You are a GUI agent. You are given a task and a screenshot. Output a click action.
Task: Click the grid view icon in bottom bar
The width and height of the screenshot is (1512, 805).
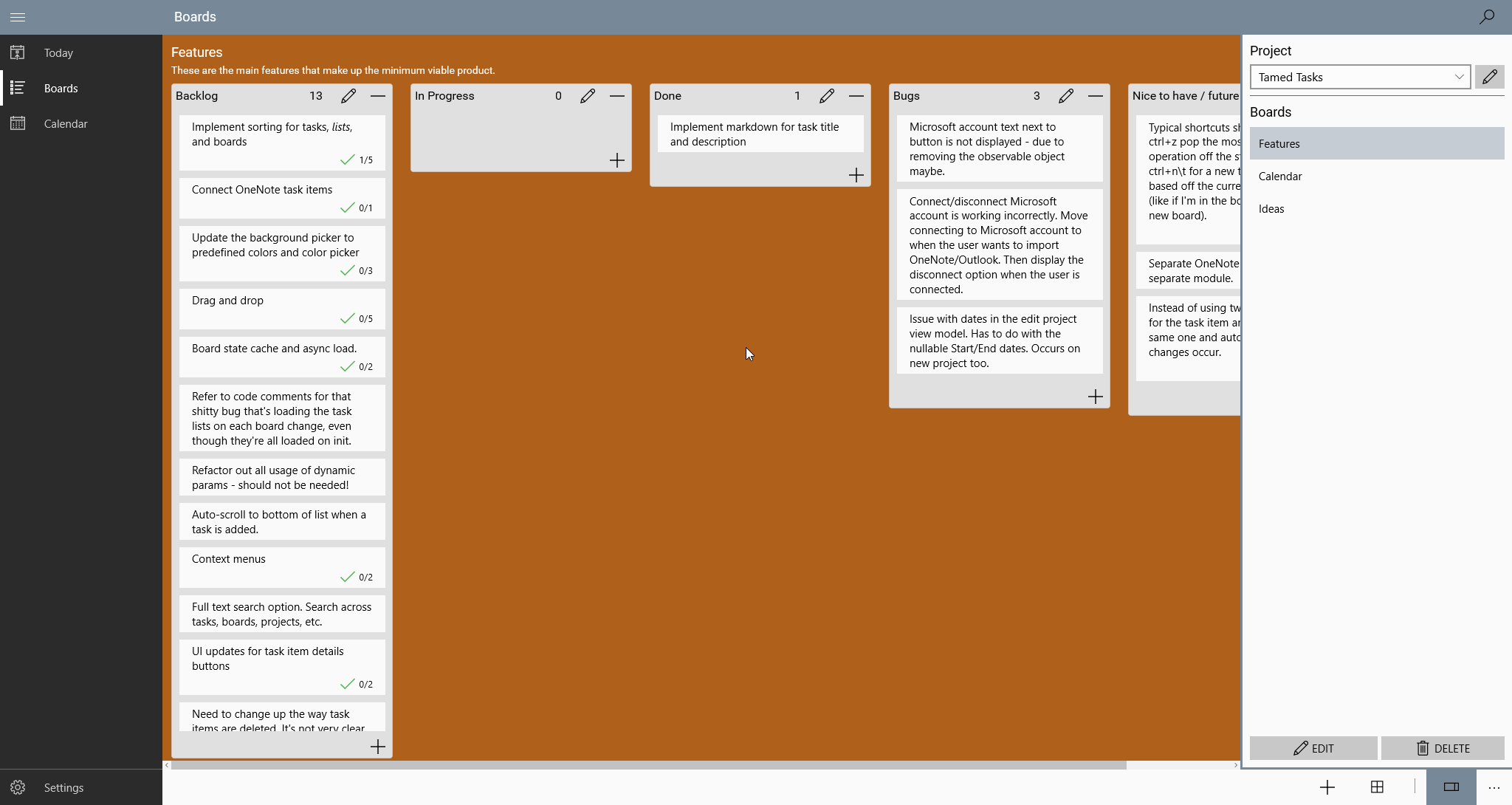[1377, 787]
